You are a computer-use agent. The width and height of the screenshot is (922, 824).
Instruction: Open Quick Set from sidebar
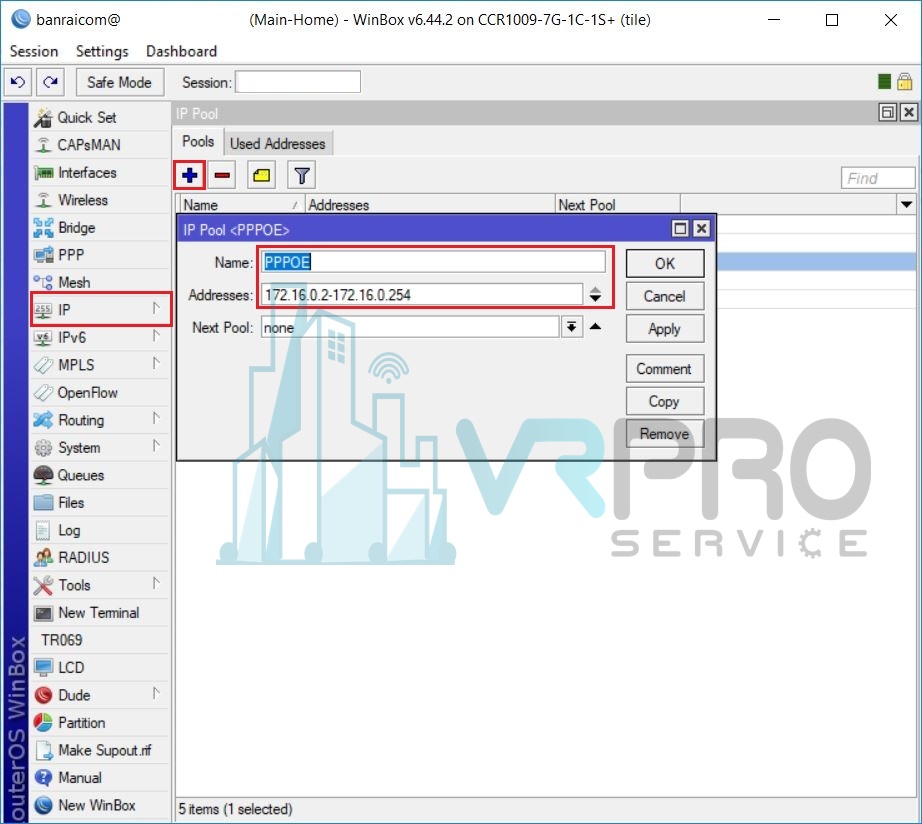pos(100,118)
